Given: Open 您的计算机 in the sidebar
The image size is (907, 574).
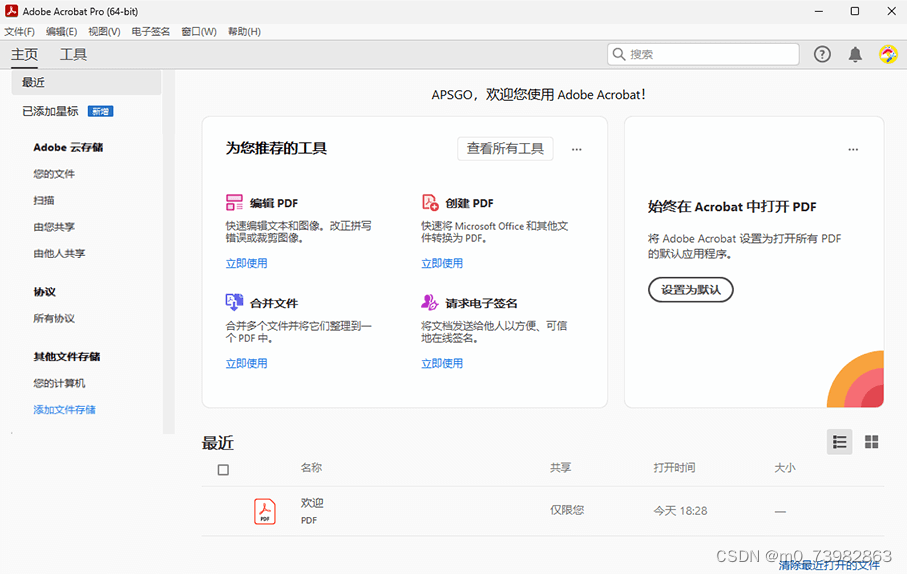Looking at the screenshot, I should click(59, 383).
